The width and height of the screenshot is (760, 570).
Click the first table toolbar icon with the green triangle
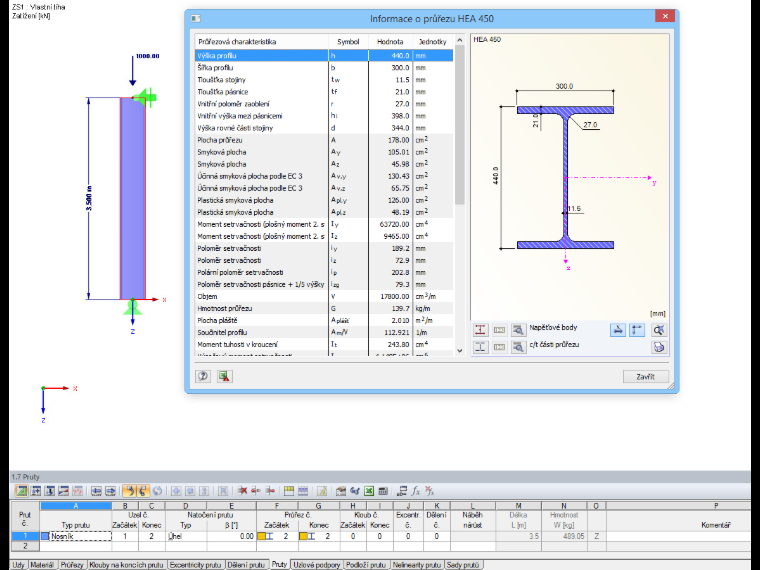(x=21, y=491)
